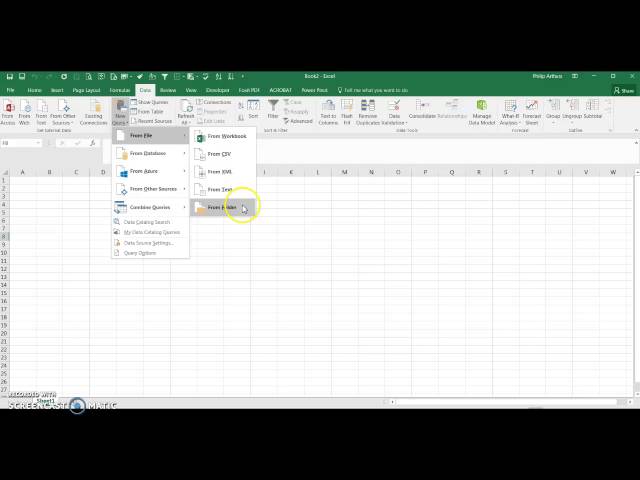Image resolution: width=640 pixels, height=480 pixels.
Task: Click the Subtotal icon
Action: pos(593,109)
